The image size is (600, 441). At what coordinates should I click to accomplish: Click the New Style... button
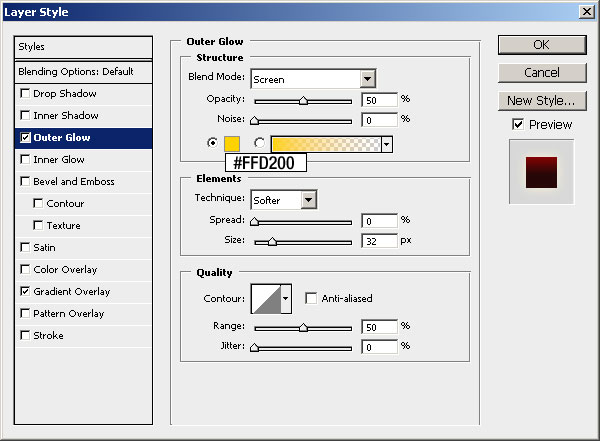542,101
